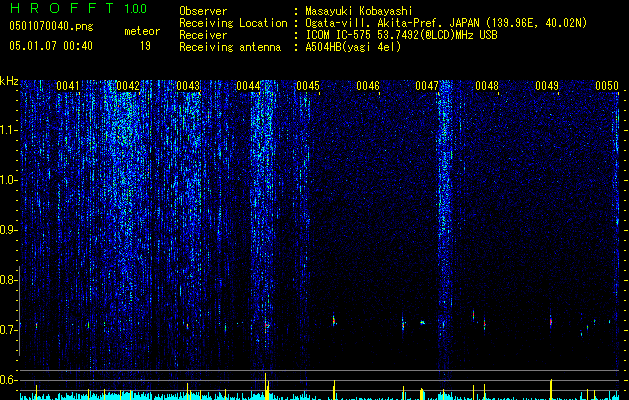The height and width of the screenshot is (400, 629).
Task: Click the meteor count value 19
Action: point(145,46)
